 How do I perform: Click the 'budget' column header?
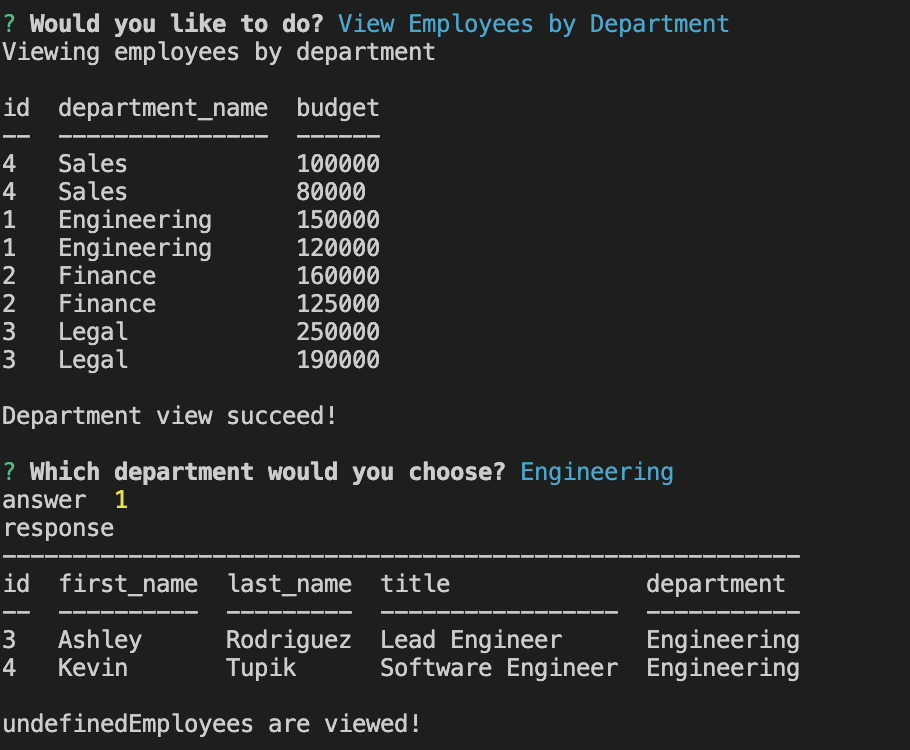(338, 109)
